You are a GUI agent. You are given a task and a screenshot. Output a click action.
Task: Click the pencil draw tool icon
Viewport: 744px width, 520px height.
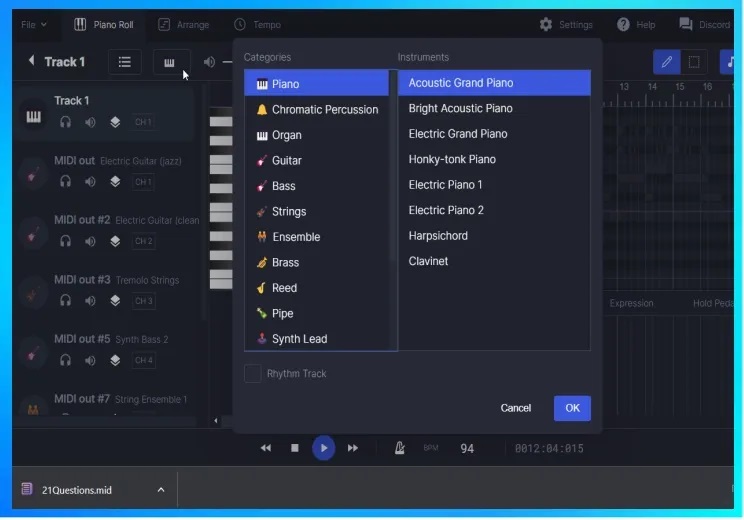(x=666, y=62)
